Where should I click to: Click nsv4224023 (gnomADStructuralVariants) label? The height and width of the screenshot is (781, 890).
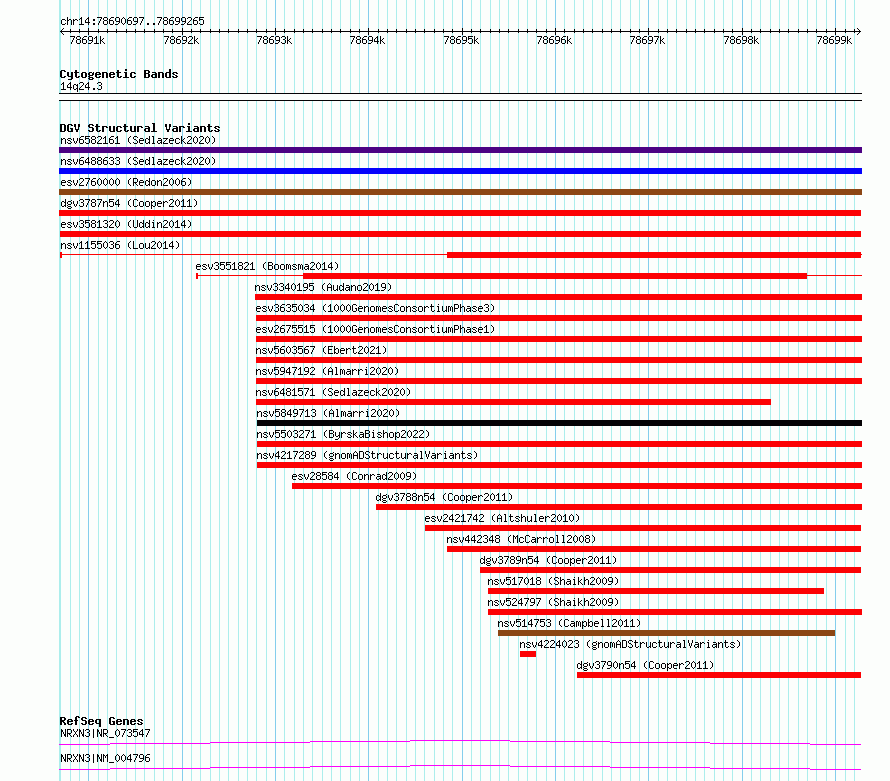point(630,644)
